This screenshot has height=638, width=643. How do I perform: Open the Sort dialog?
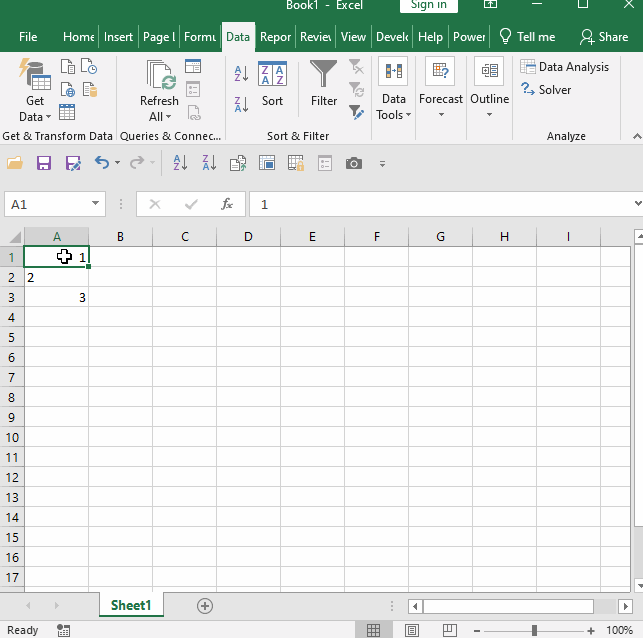pyautogui.click(x=272, y=84)
